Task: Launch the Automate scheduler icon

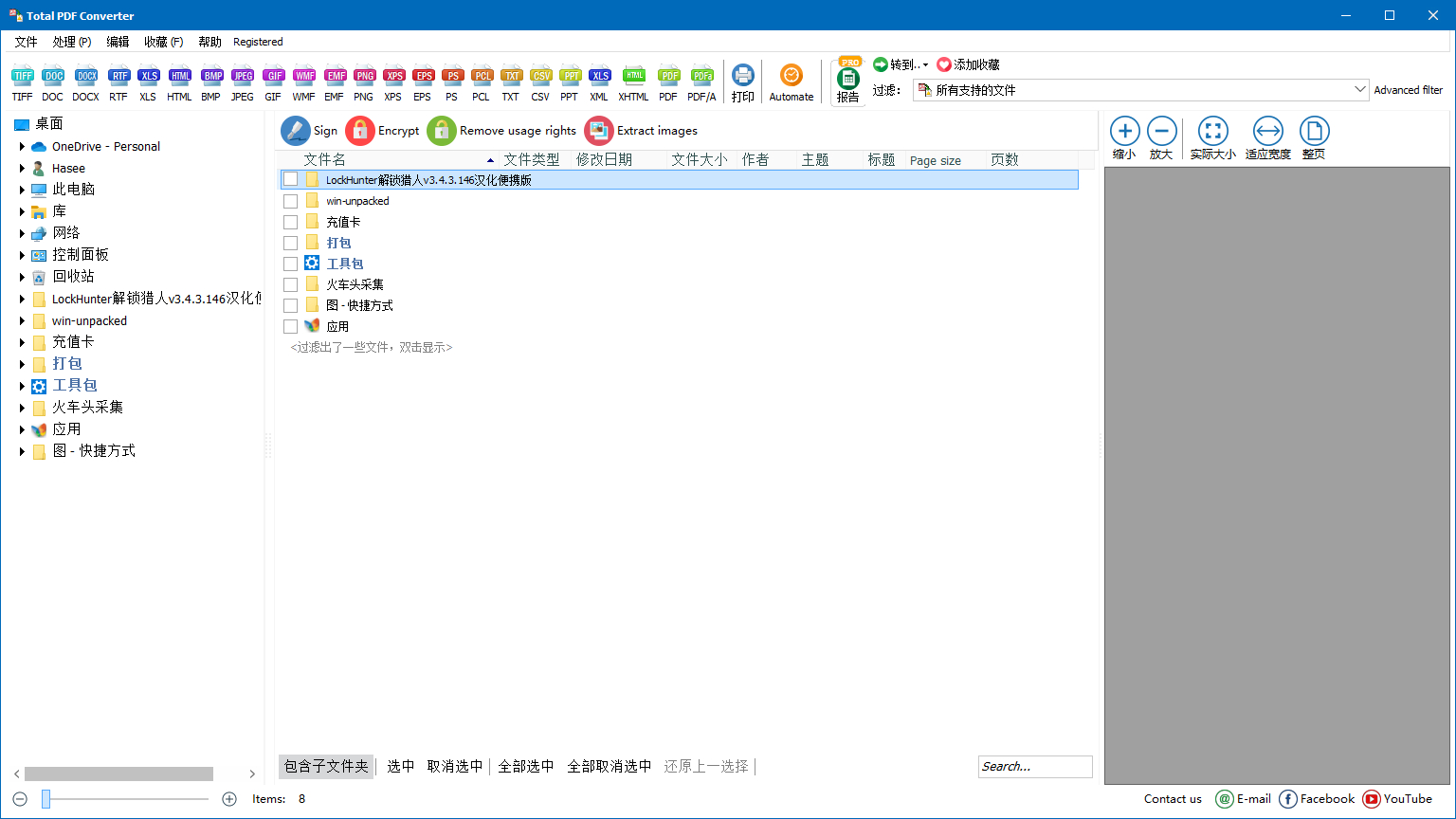Action: (792, 83)
